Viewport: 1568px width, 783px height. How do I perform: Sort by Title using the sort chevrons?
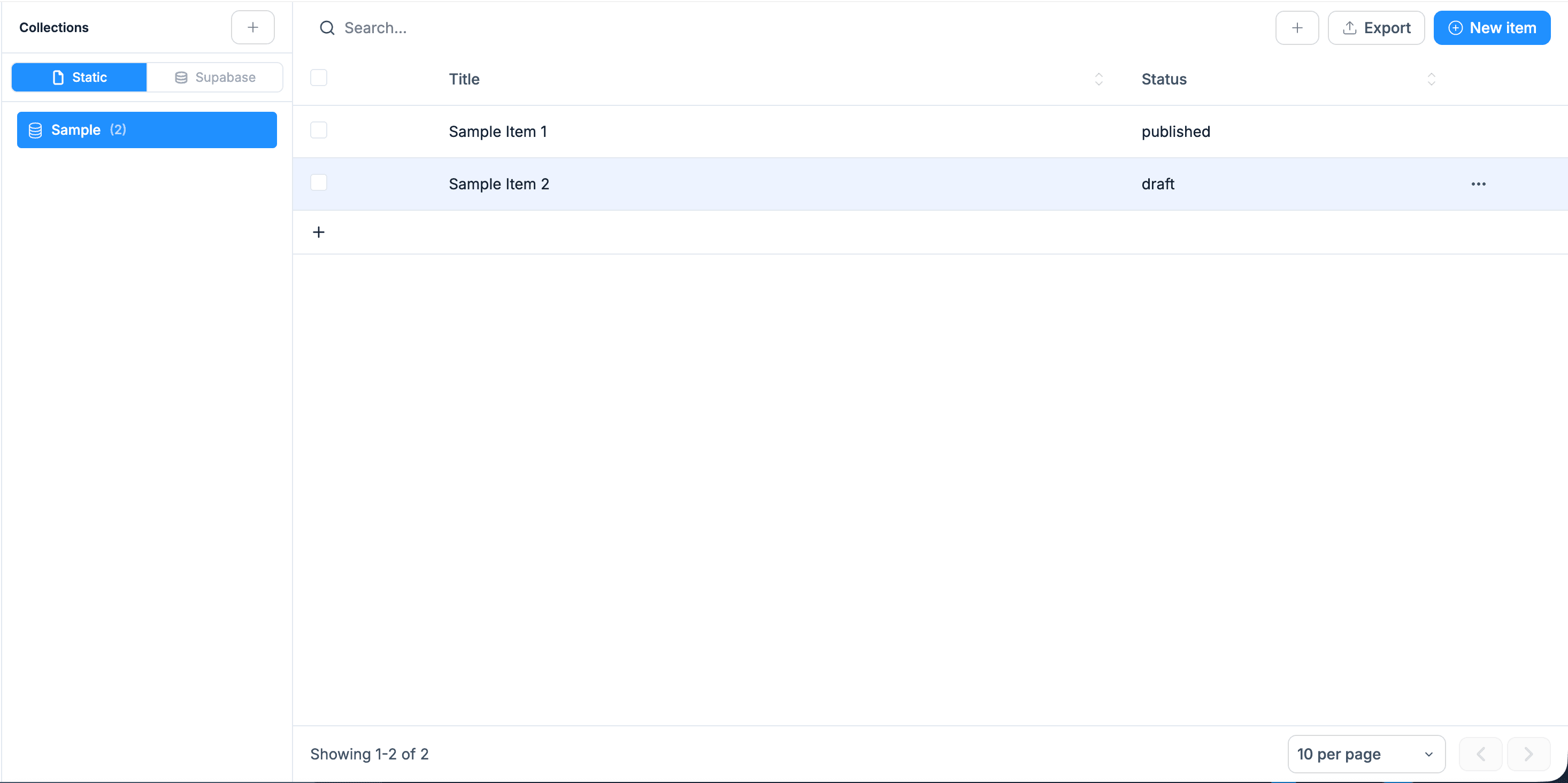click(x=1098, y=79)
